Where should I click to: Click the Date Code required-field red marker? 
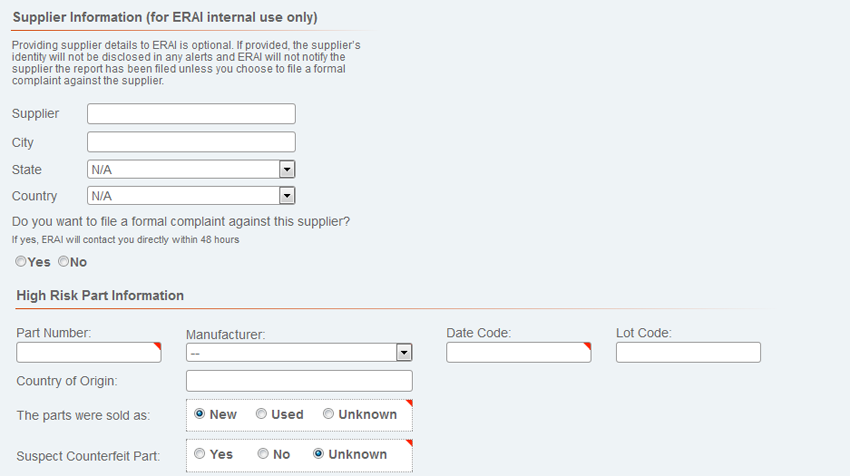coord(588,346)
